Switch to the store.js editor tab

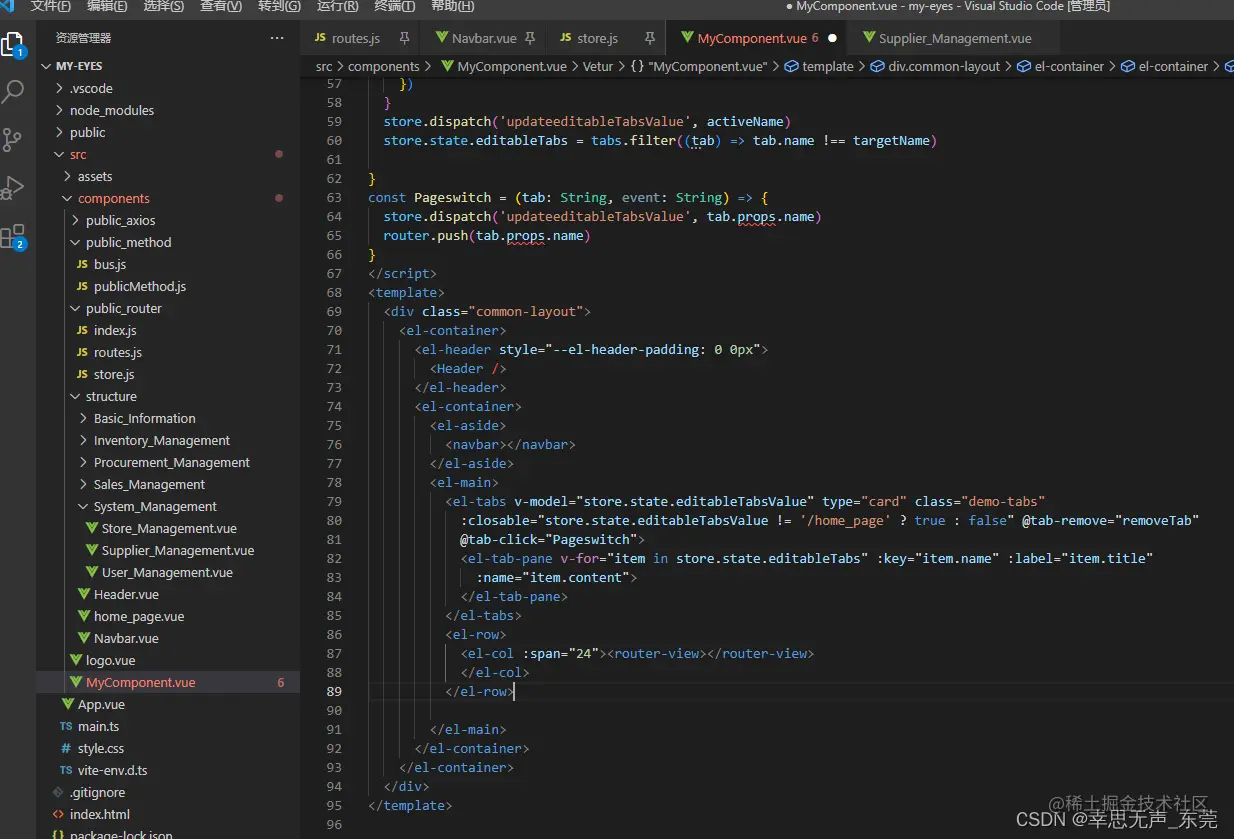pyautogui.click(x=597, y=38)
